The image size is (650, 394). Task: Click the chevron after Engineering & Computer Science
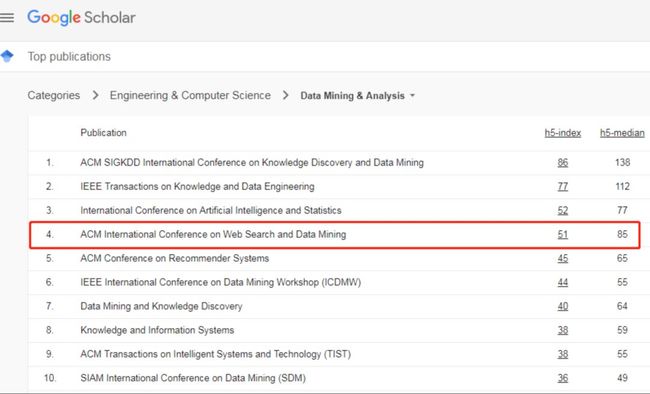(x=285, y=95)
